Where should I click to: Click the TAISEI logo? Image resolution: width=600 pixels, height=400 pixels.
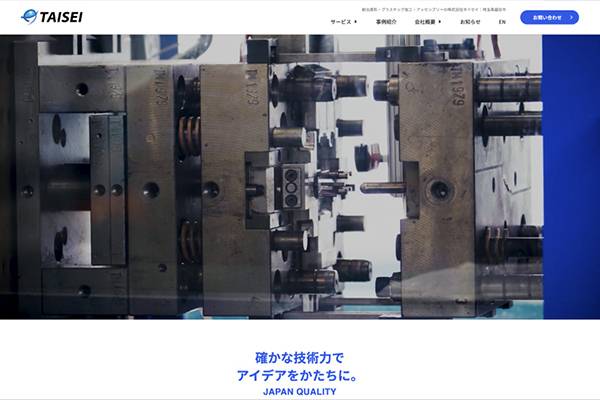click(52, 17)
